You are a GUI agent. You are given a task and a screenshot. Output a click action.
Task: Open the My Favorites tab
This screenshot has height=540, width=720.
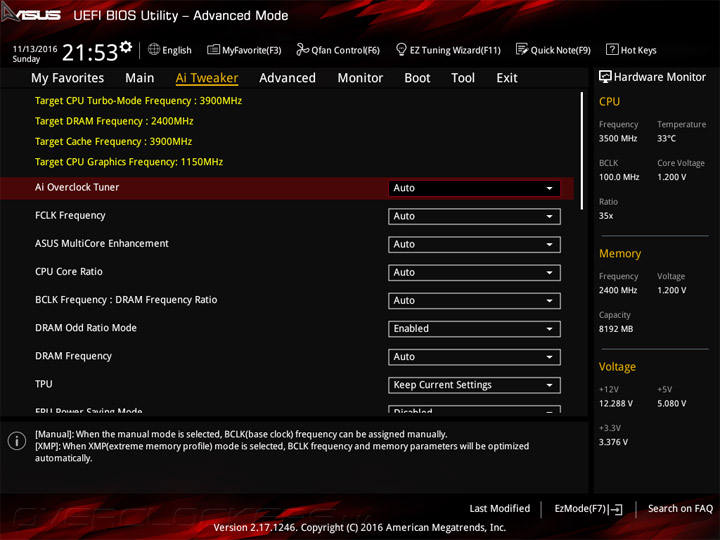pyautogui.click(x=68, y=78)
